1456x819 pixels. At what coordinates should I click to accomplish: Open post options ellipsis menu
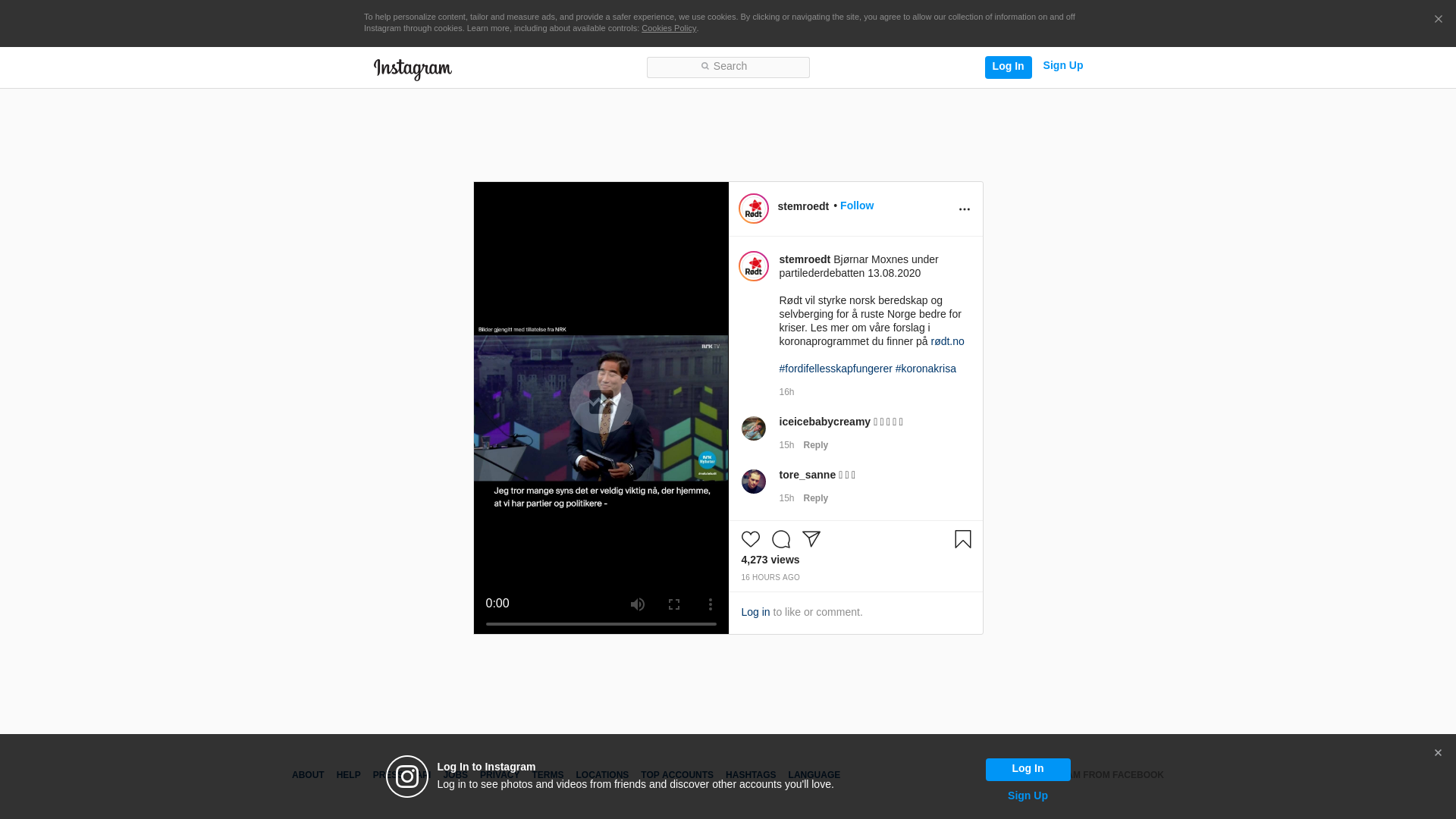(x=964, y=209)
